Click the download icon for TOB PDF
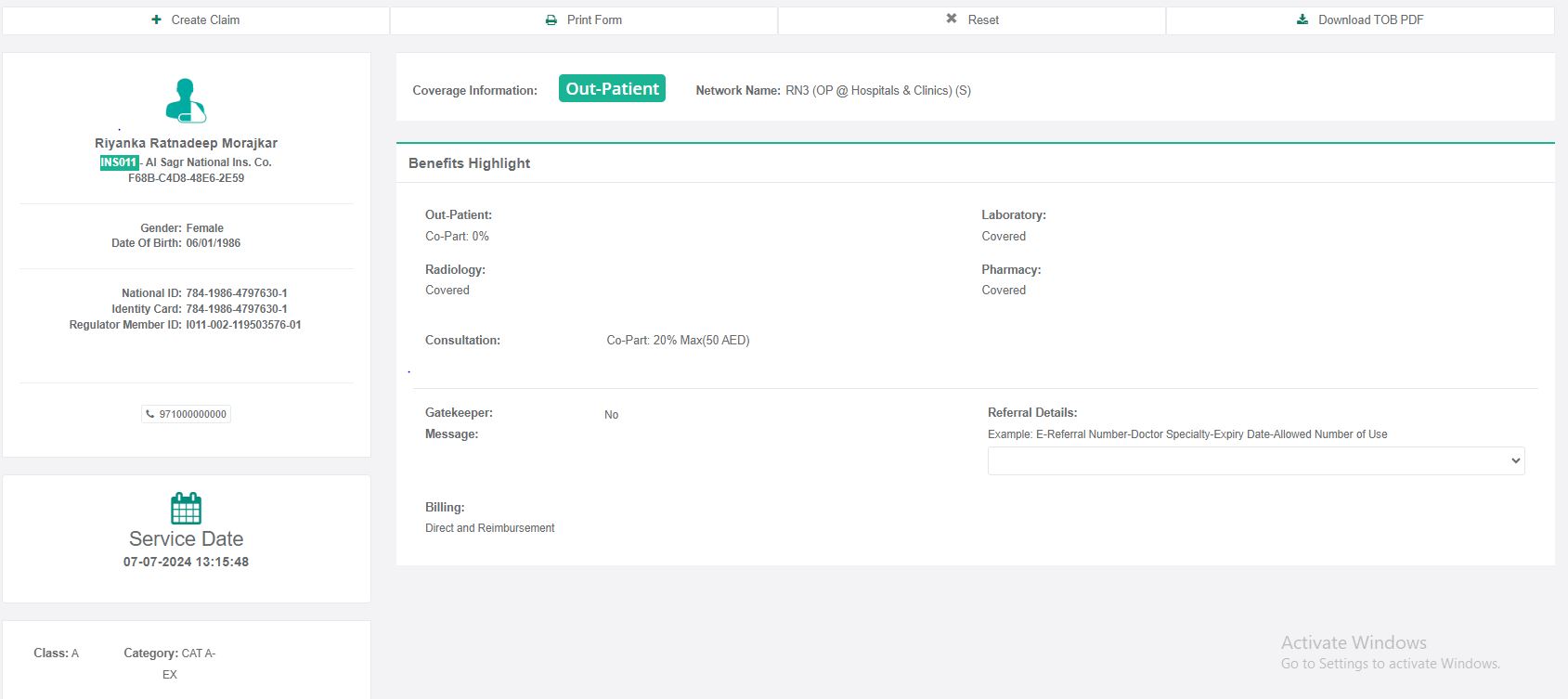1568x699 pixels. (x=1302, y=19)
